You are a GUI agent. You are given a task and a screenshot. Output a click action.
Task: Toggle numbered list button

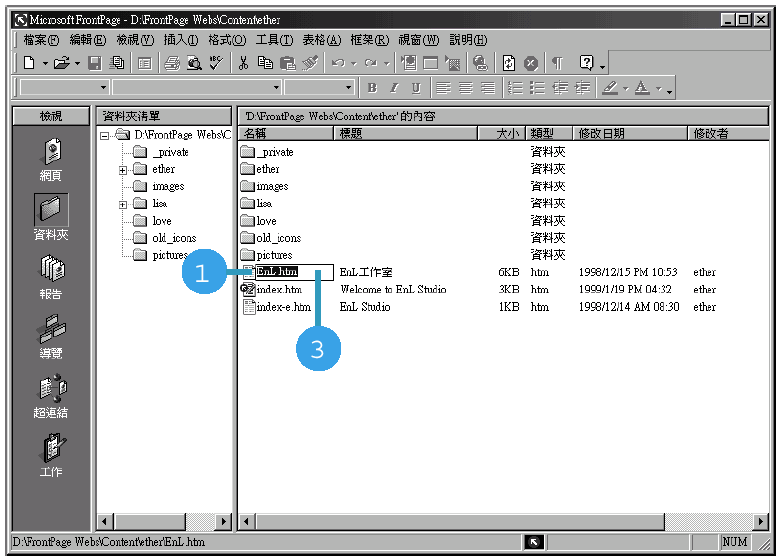click(515, 88)
